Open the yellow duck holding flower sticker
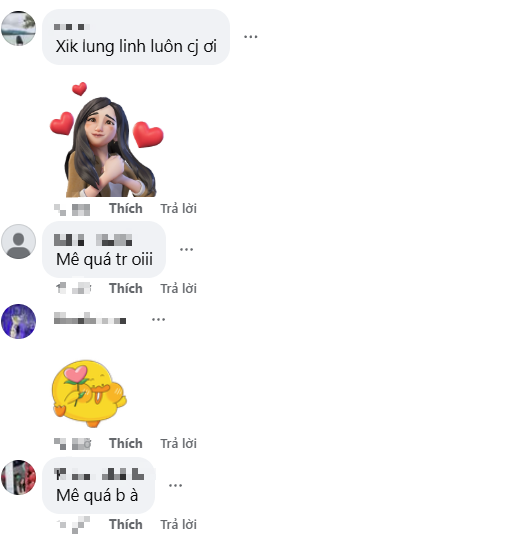 [89, 393]
